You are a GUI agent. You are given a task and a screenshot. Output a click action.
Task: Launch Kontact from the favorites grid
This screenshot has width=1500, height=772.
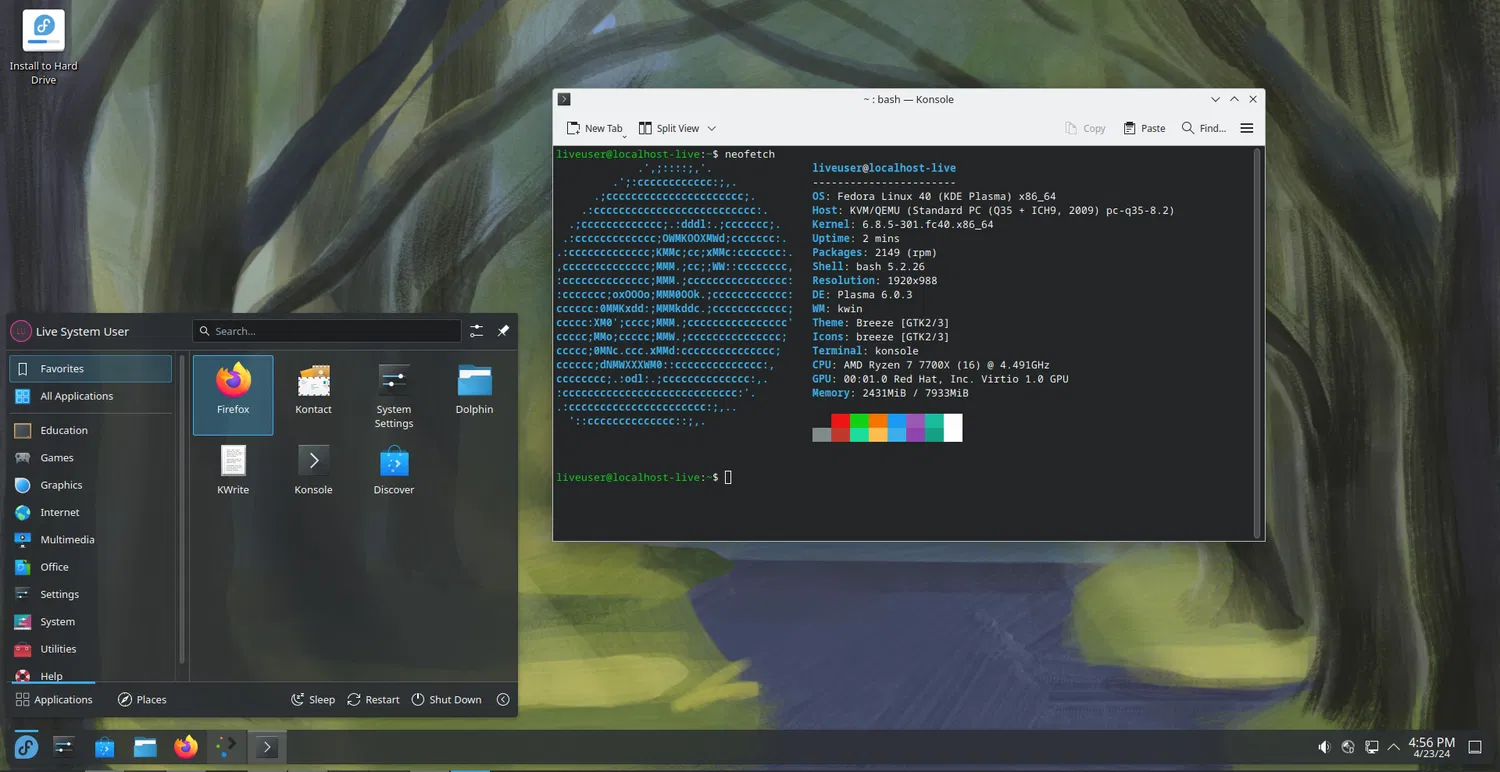point(313,395)
